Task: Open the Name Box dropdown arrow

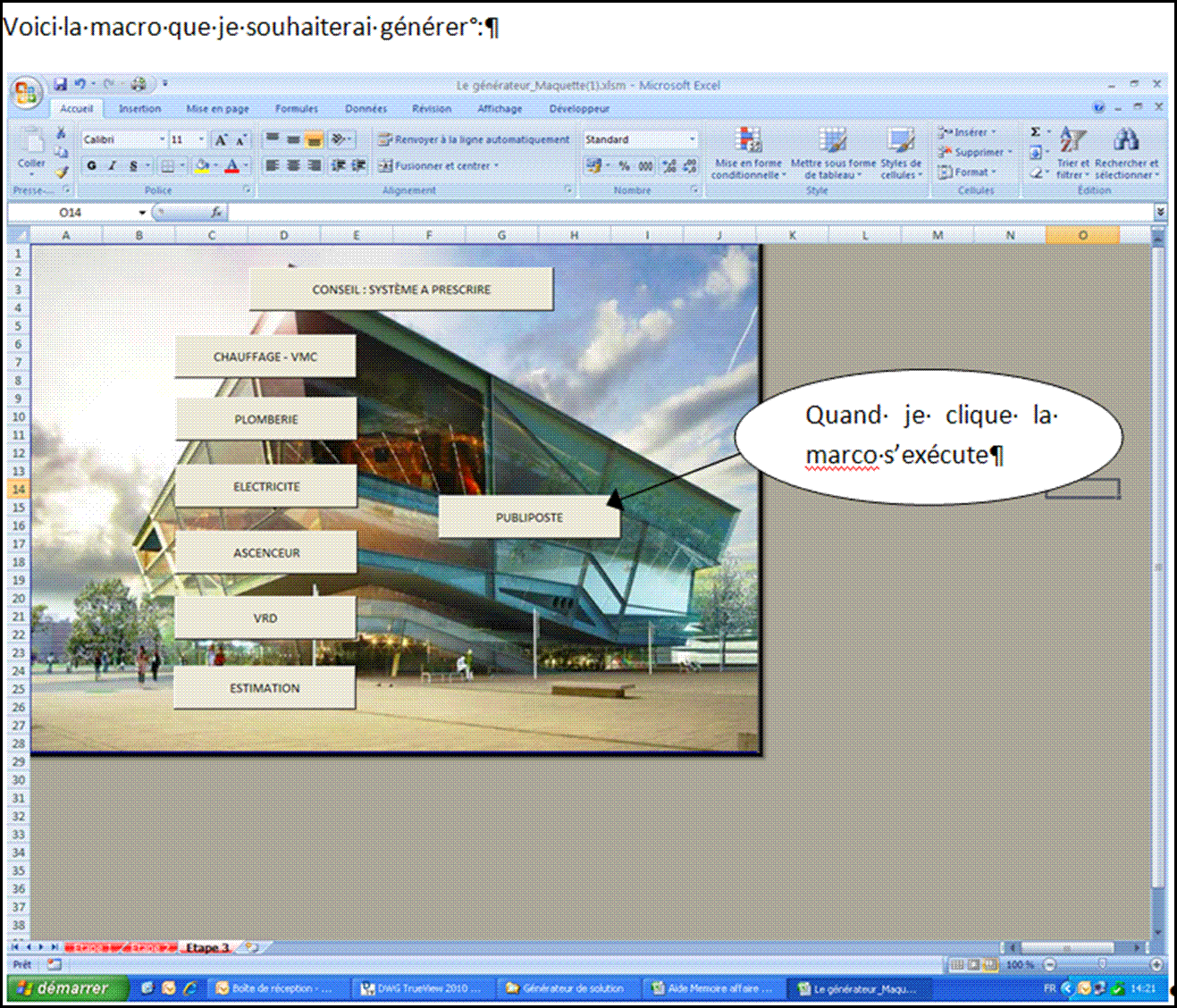Action: click(142, 213)
